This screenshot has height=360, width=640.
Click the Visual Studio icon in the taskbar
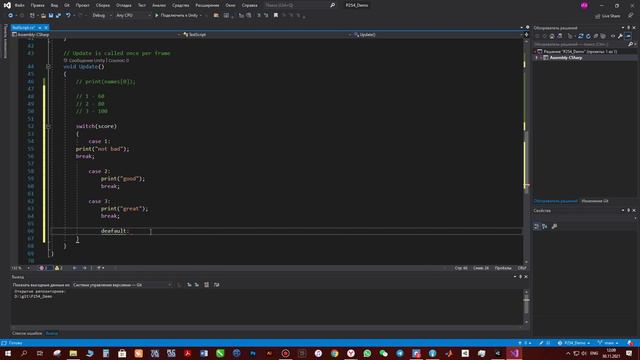pyautogui.click(x=514, y=353)
